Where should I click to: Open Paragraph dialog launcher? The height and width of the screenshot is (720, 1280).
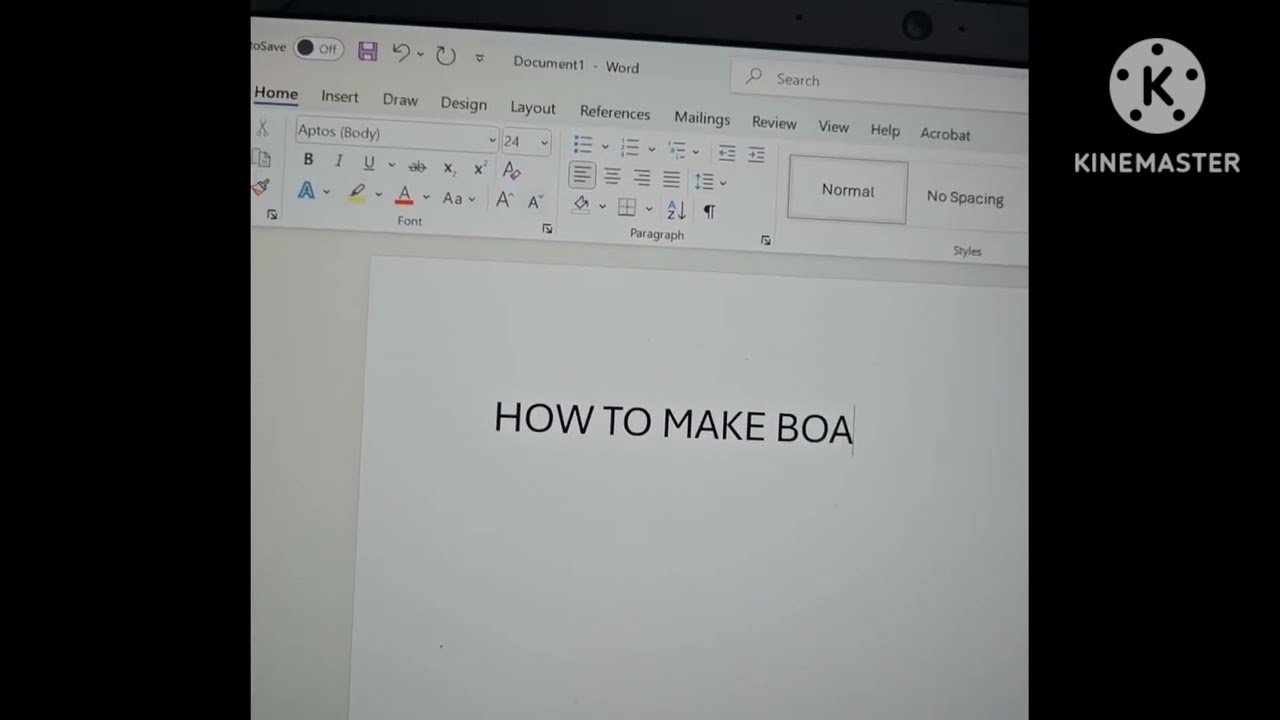765,240
